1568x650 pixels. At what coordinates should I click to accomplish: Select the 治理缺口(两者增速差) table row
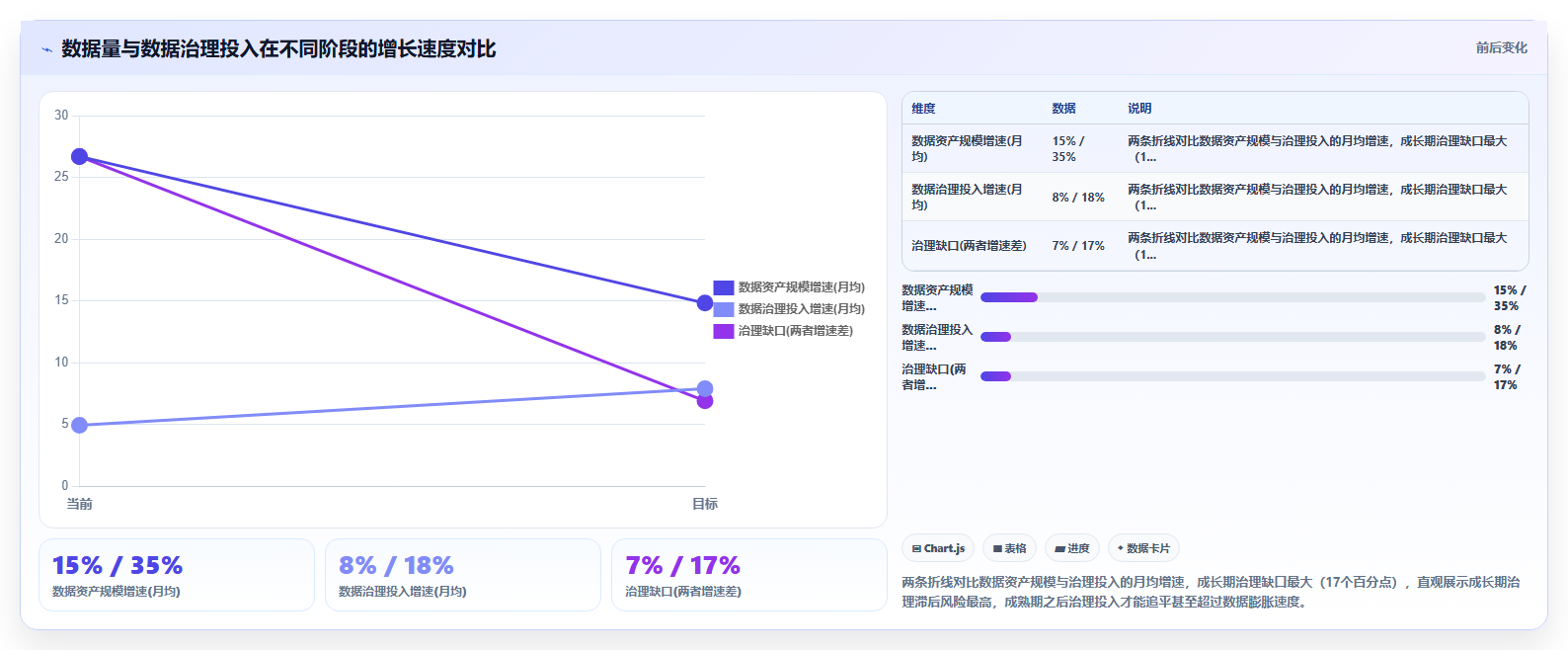pos(1215,246)
